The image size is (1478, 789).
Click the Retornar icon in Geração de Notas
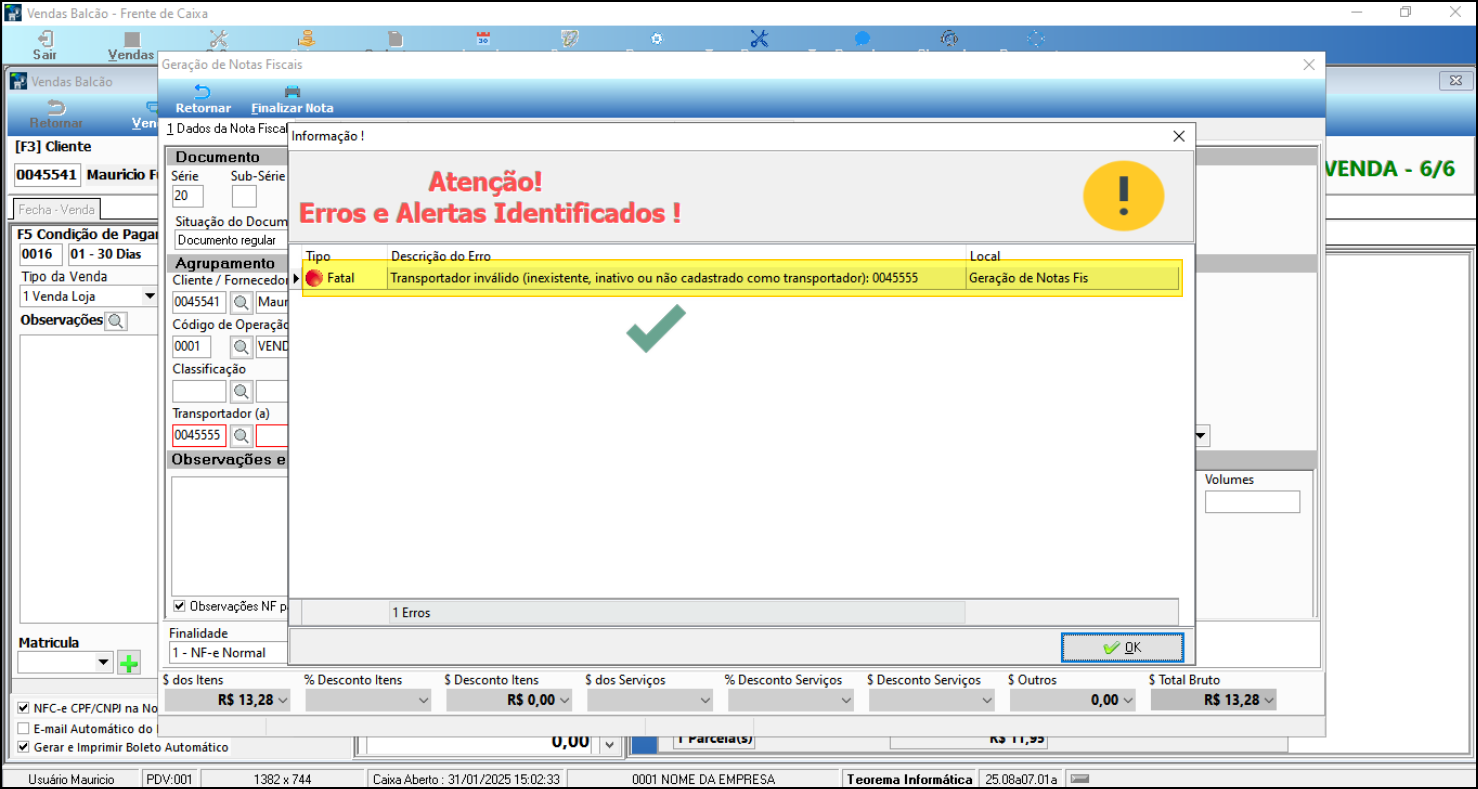[202, 92]
